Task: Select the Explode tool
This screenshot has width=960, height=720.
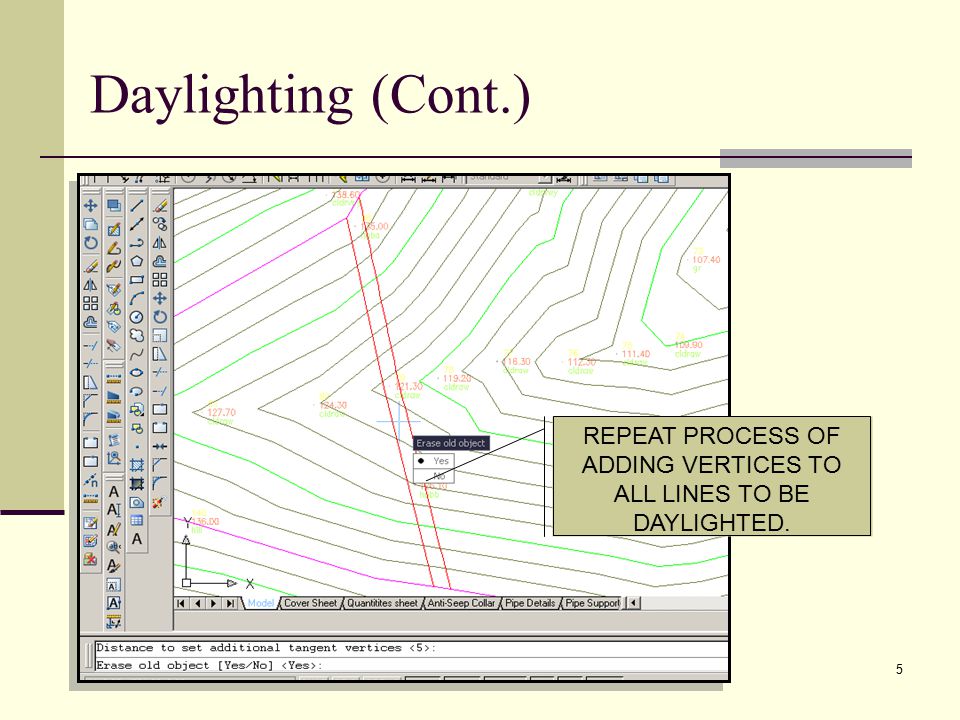Action: click(x=160, y=502)
